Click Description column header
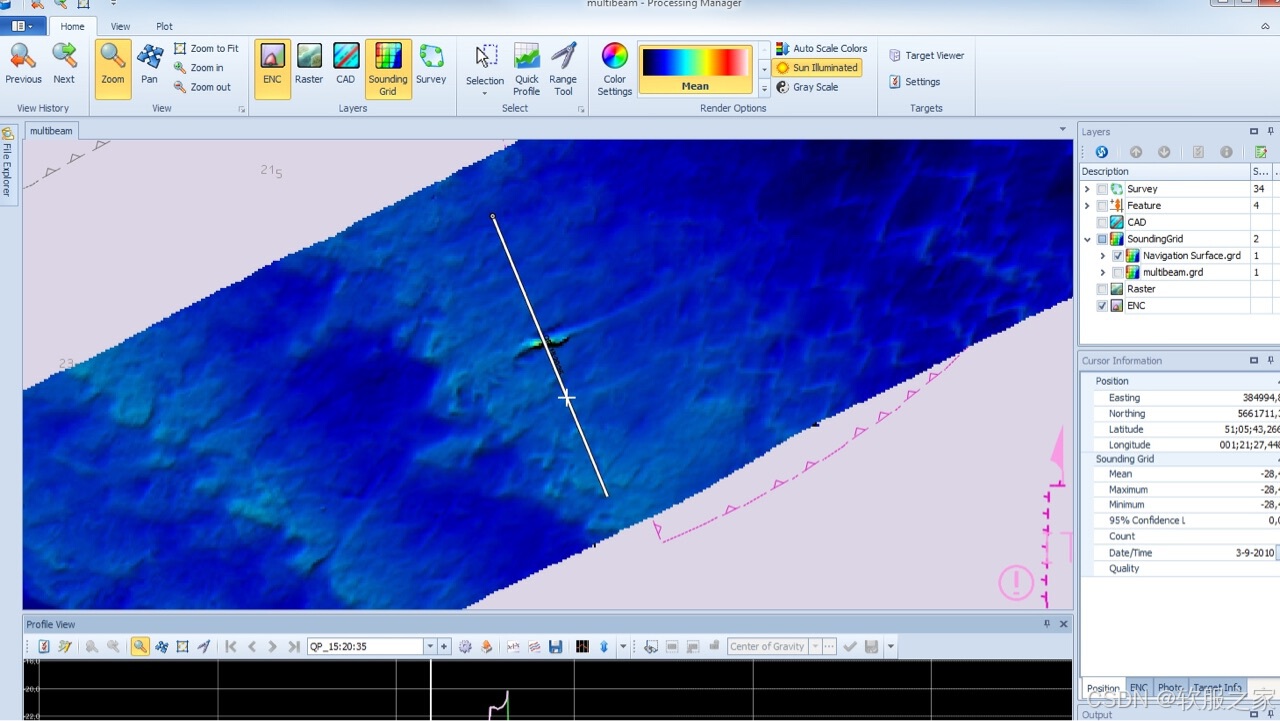The width and height of the screenshot is (1280, 721). [1164, 172]
